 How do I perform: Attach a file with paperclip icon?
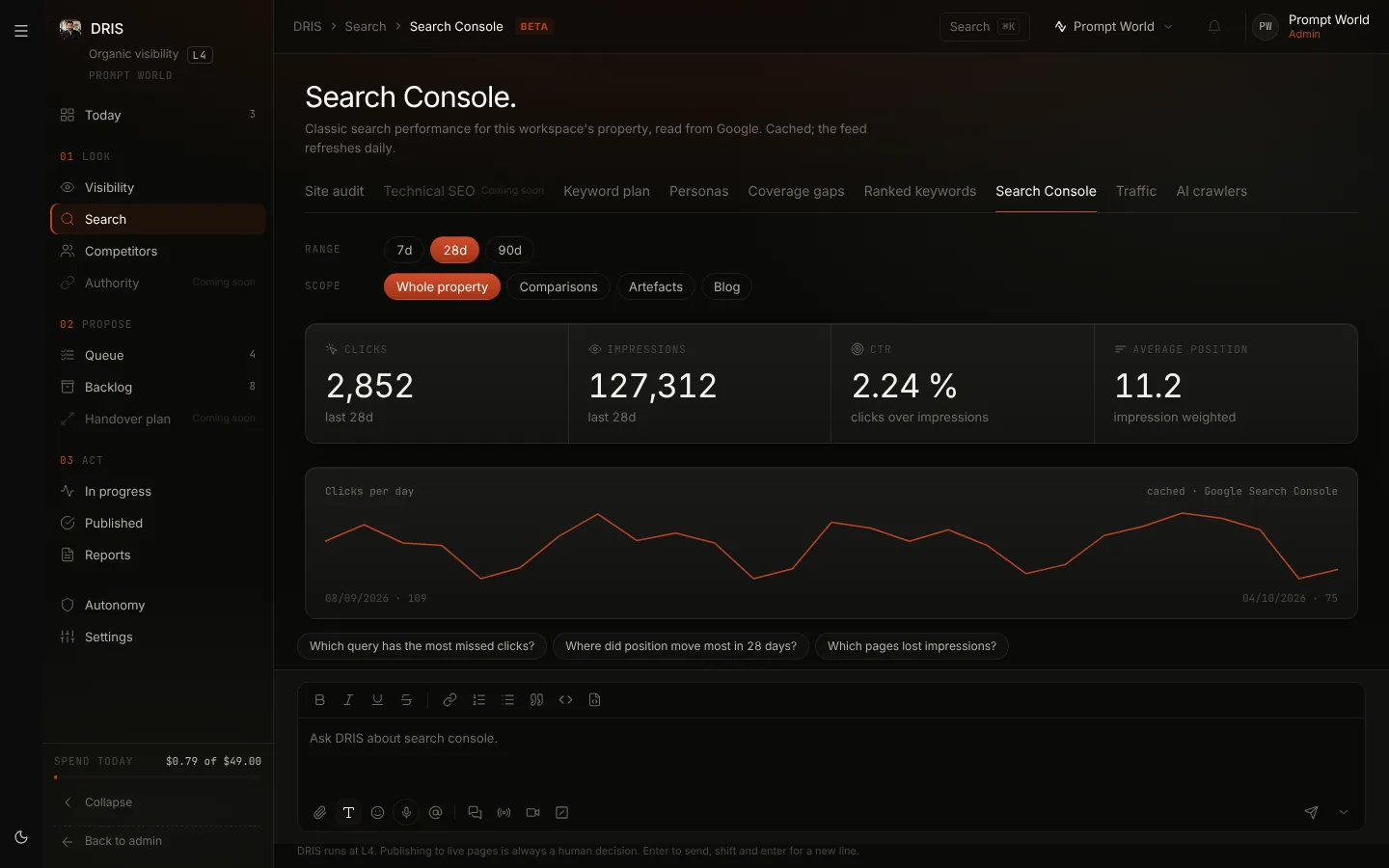tap(320, 813)
